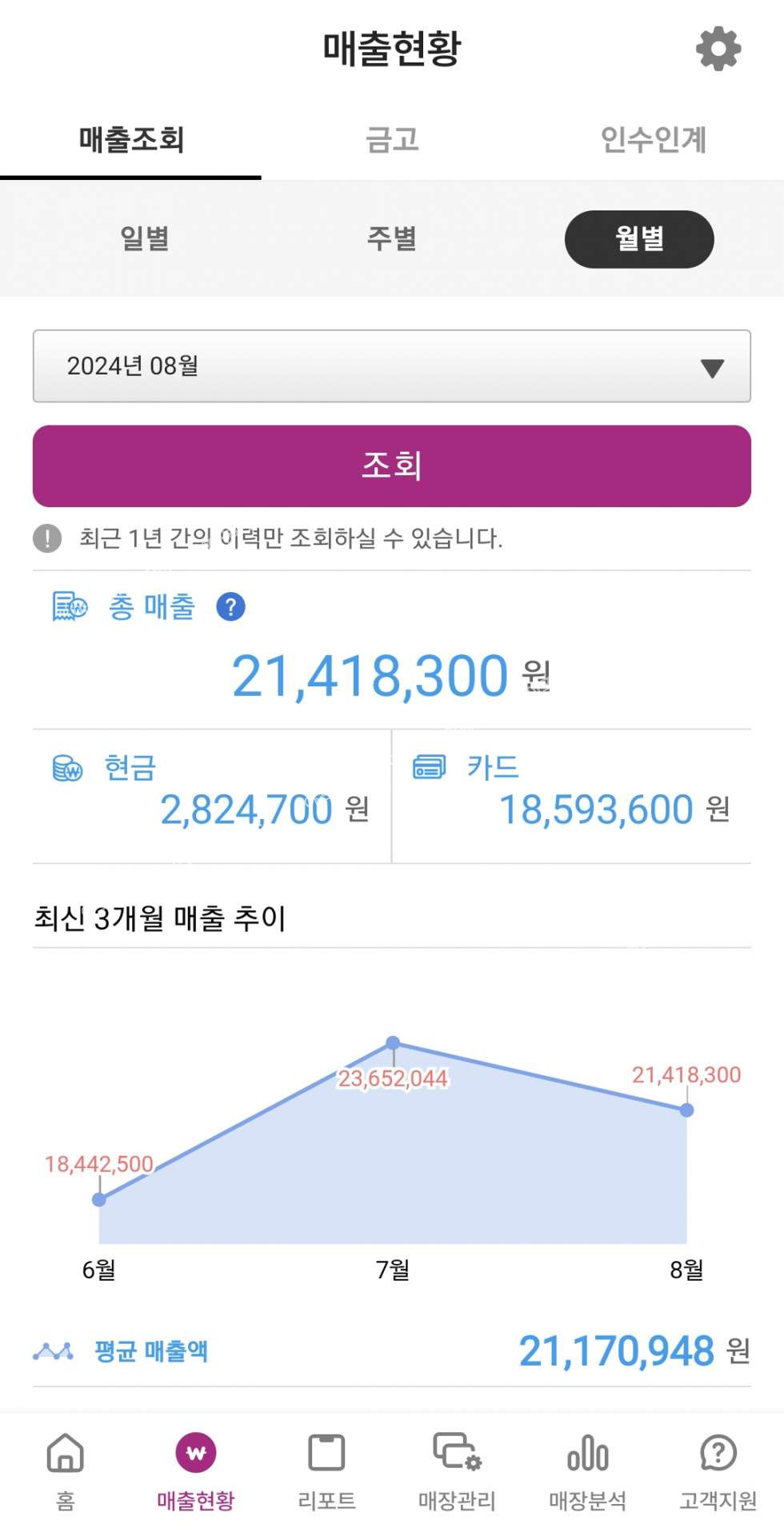Switch to the 금고 tab
The width and height of the screenshot is (784, 1536).
click(392, 140)
